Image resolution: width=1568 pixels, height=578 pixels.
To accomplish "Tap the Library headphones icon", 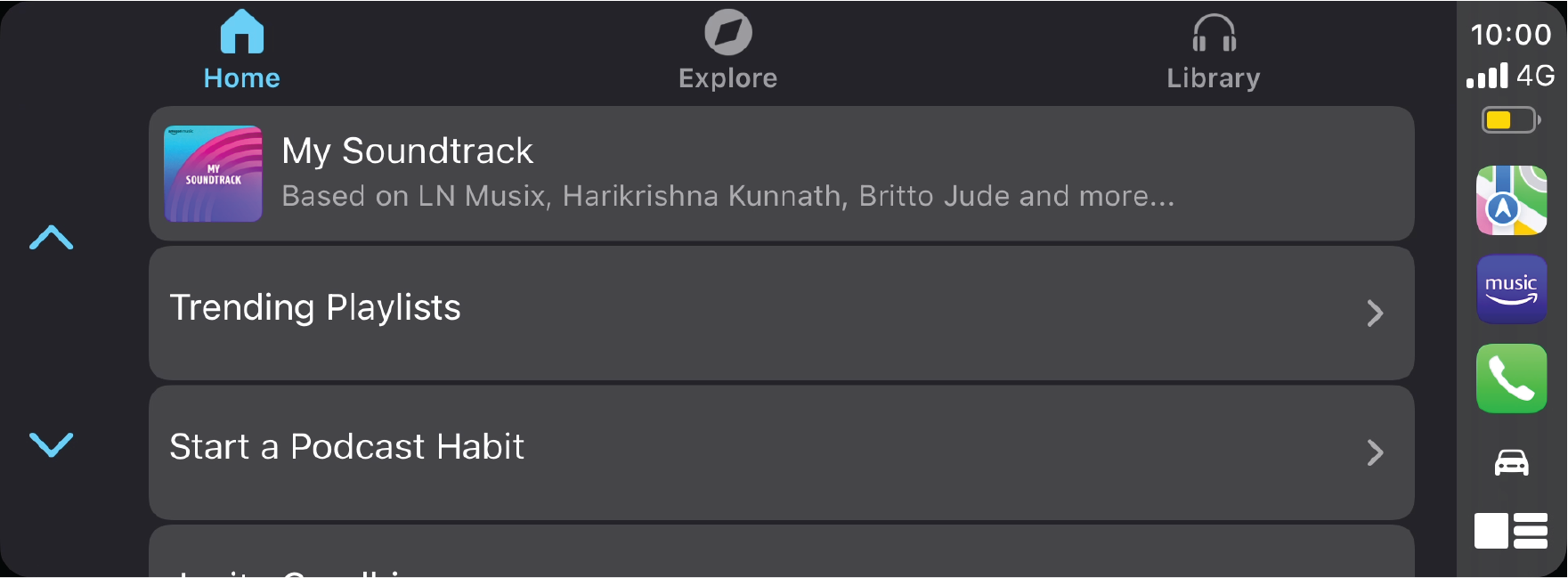I will [x=1214, y=34].
